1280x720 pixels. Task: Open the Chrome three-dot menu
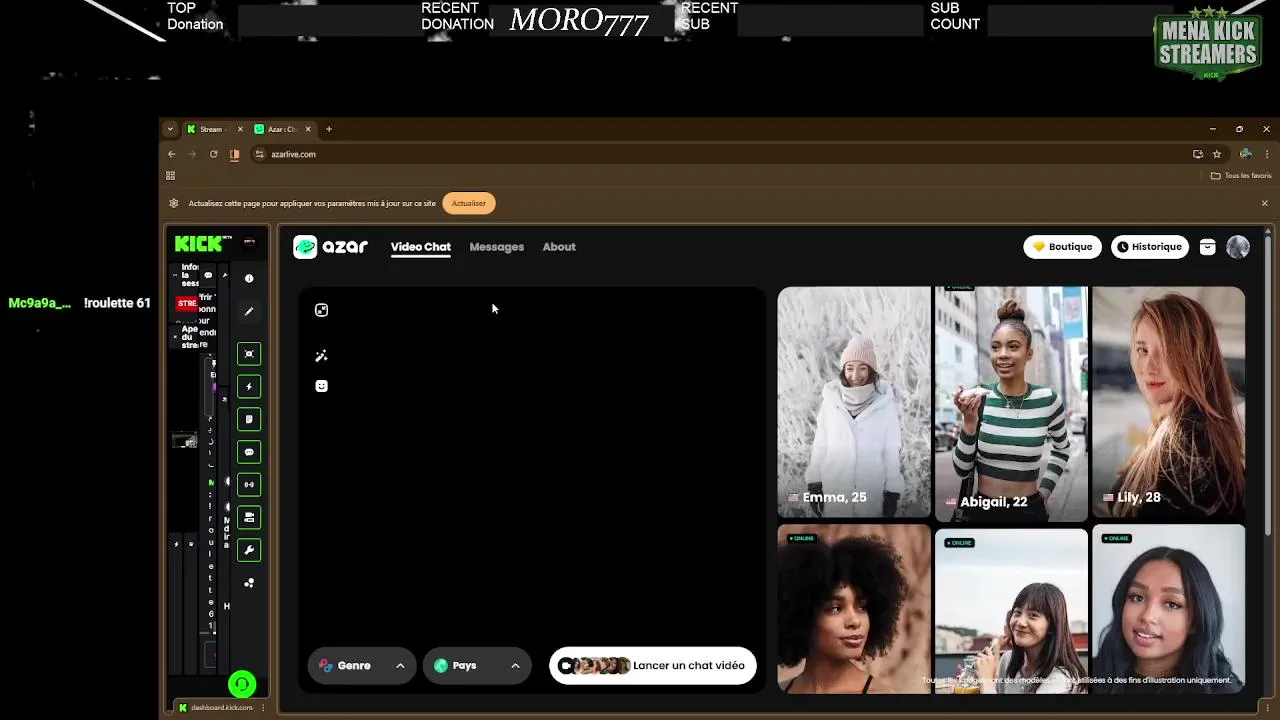1267,154
